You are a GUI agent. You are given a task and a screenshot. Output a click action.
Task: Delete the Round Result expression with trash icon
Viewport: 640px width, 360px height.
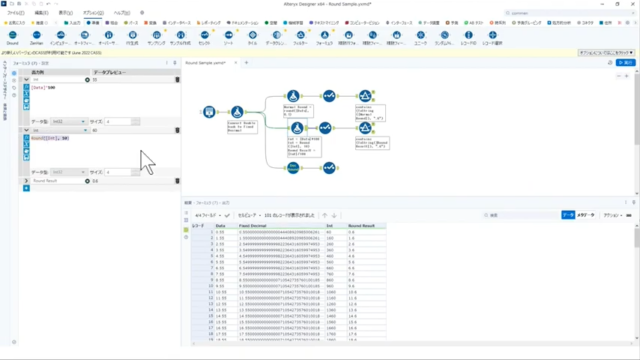click(x=177, y=181)
